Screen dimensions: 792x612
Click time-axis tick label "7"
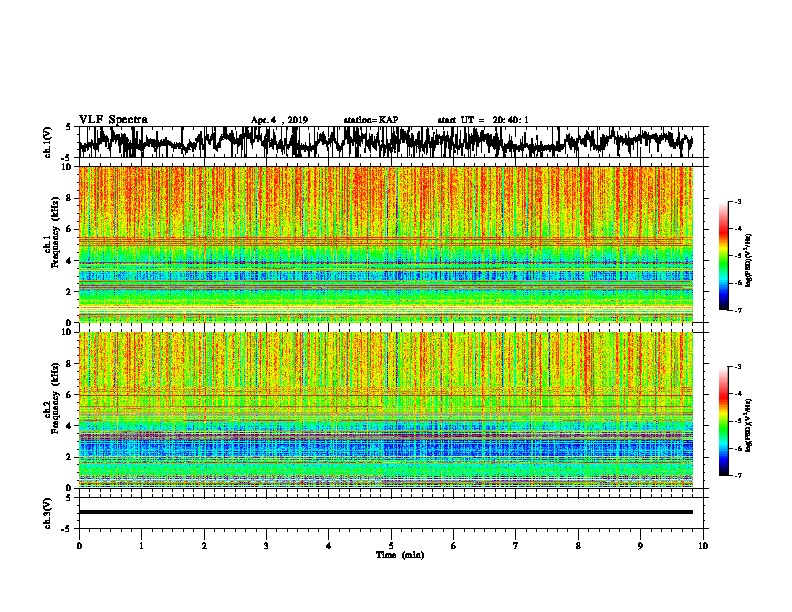(516, 546)
